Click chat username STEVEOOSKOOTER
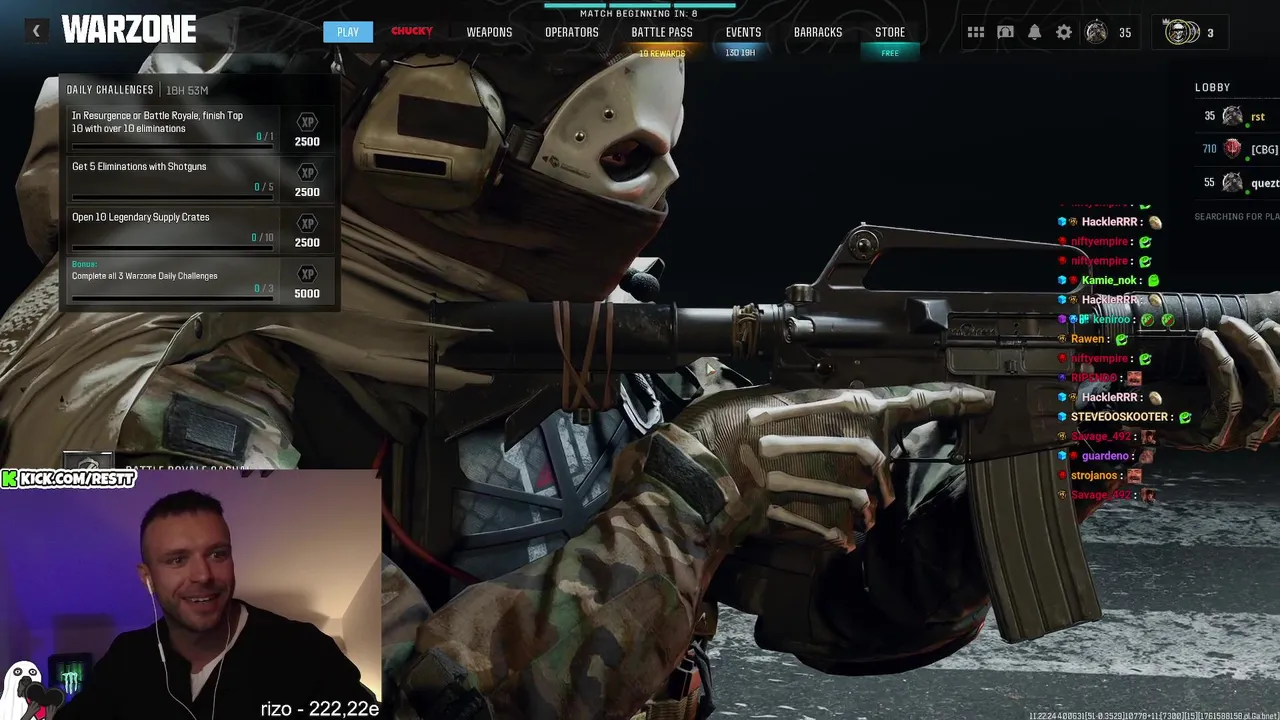 click(x=1120, y=417)
